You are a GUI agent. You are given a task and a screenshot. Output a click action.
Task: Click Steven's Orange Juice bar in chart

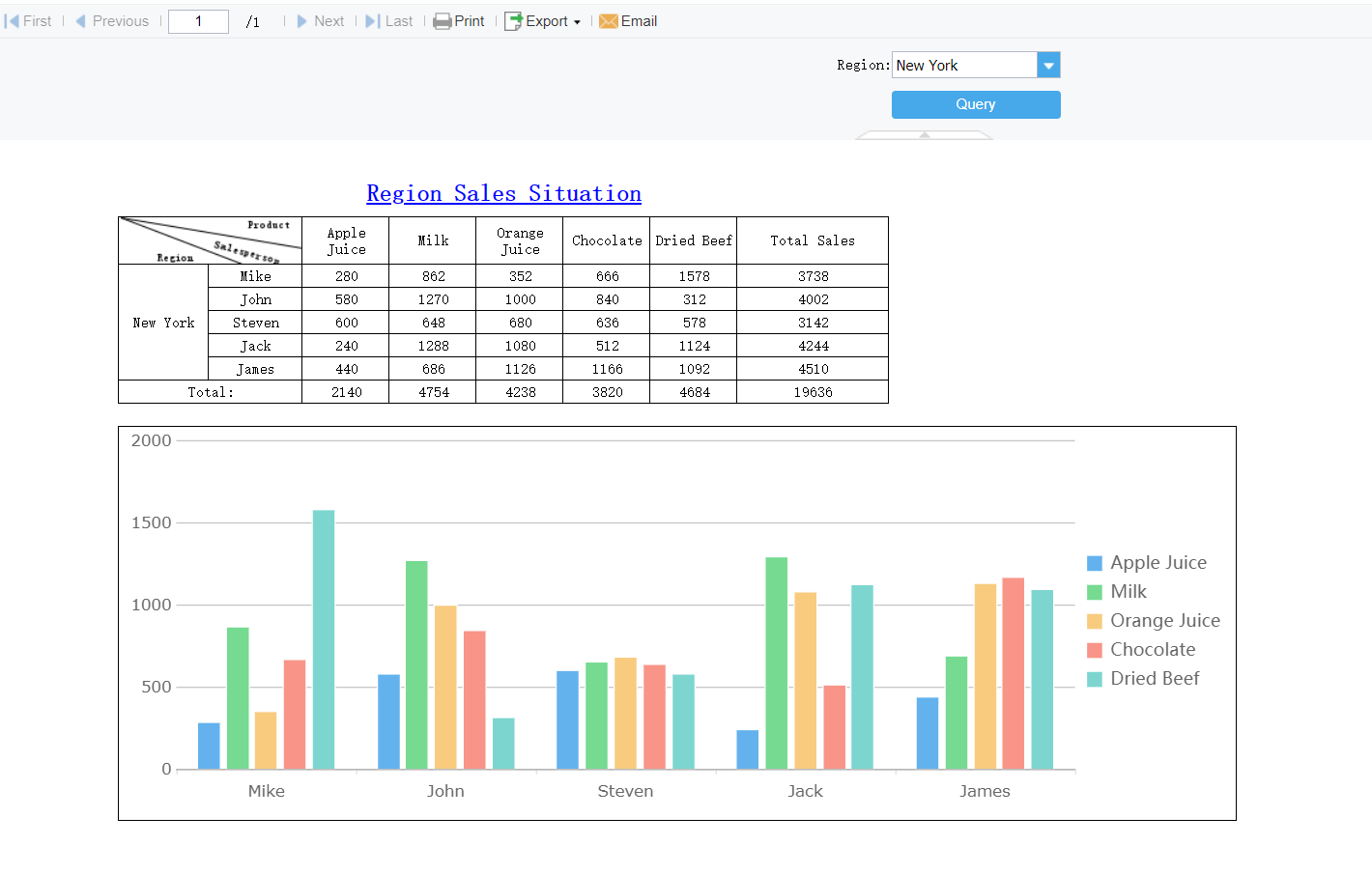(x=625, y=714)
